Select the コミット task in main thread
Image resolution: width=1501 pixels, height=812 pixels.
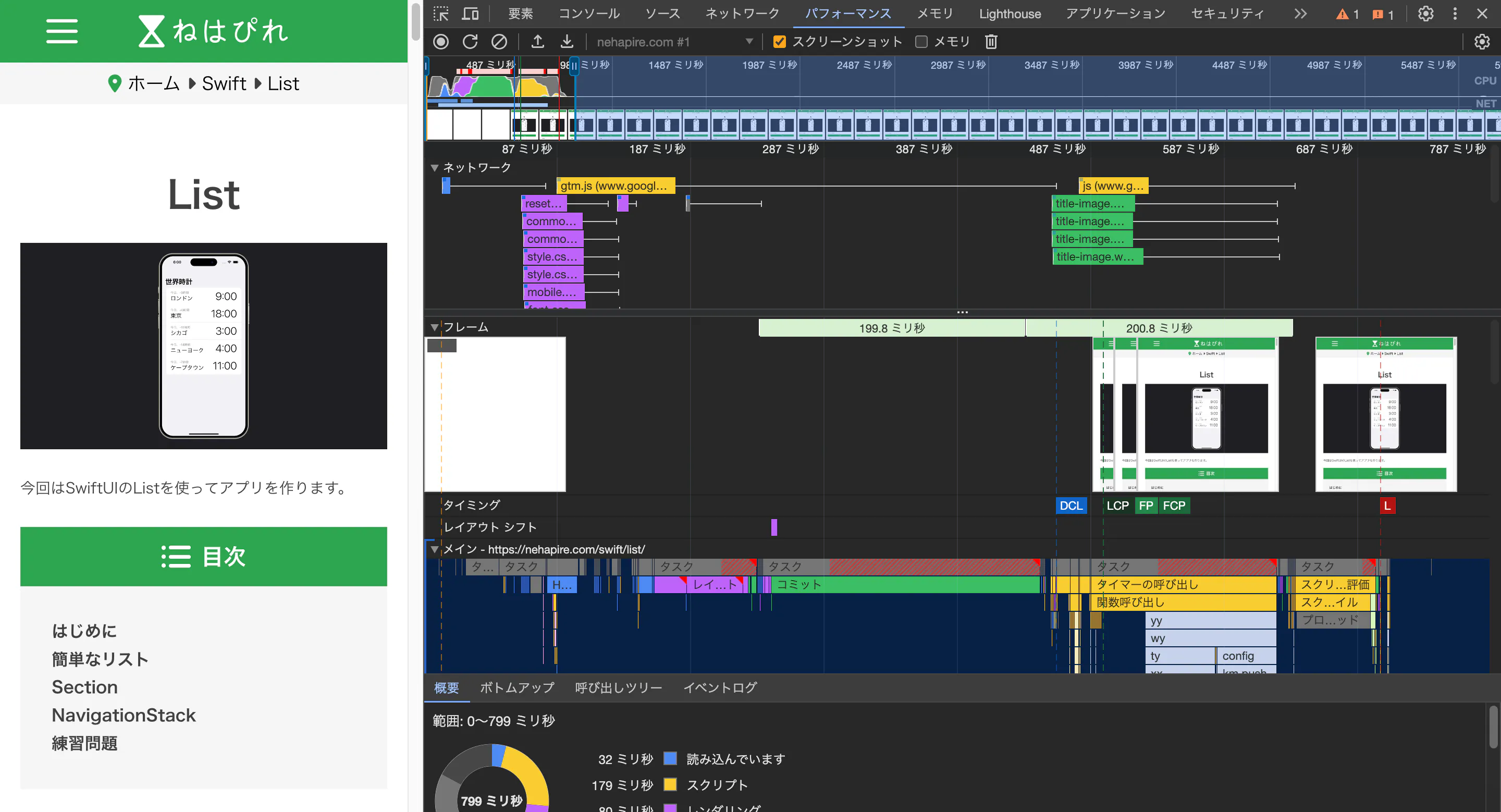(906, 585)
